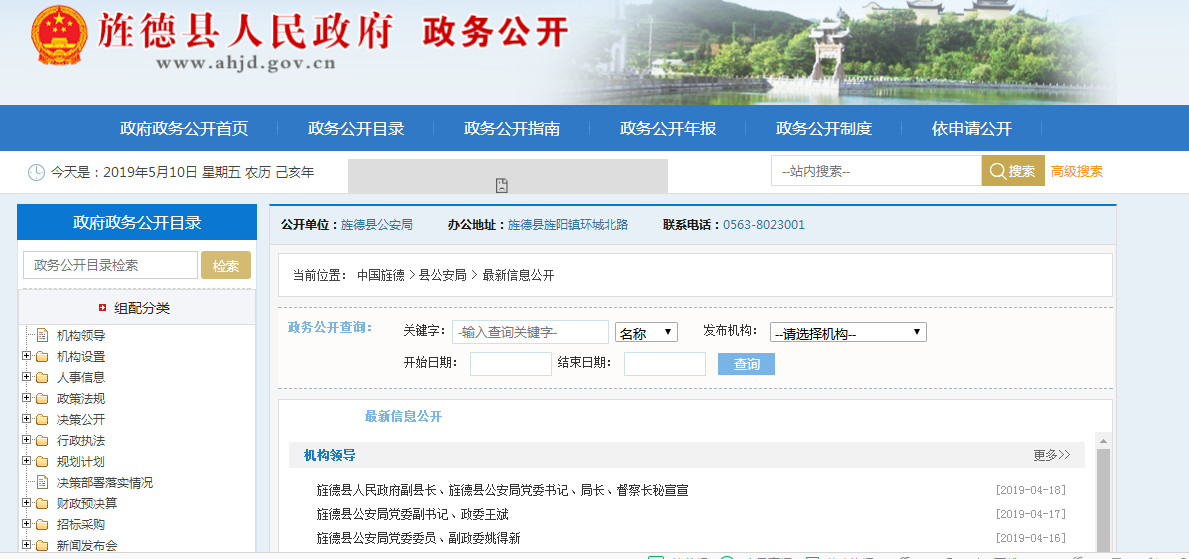Screen dimensions: 1189x559
Task: Click the folder icon next to 招标采购
Action: pos(42,525)
